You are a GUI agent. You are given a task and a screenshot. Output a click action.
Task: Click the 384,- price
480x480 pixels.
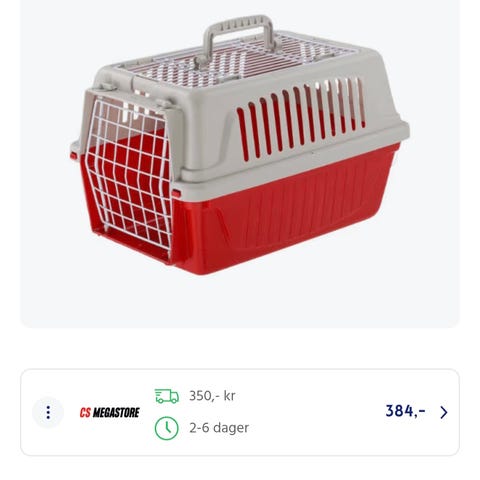(405, 411)
